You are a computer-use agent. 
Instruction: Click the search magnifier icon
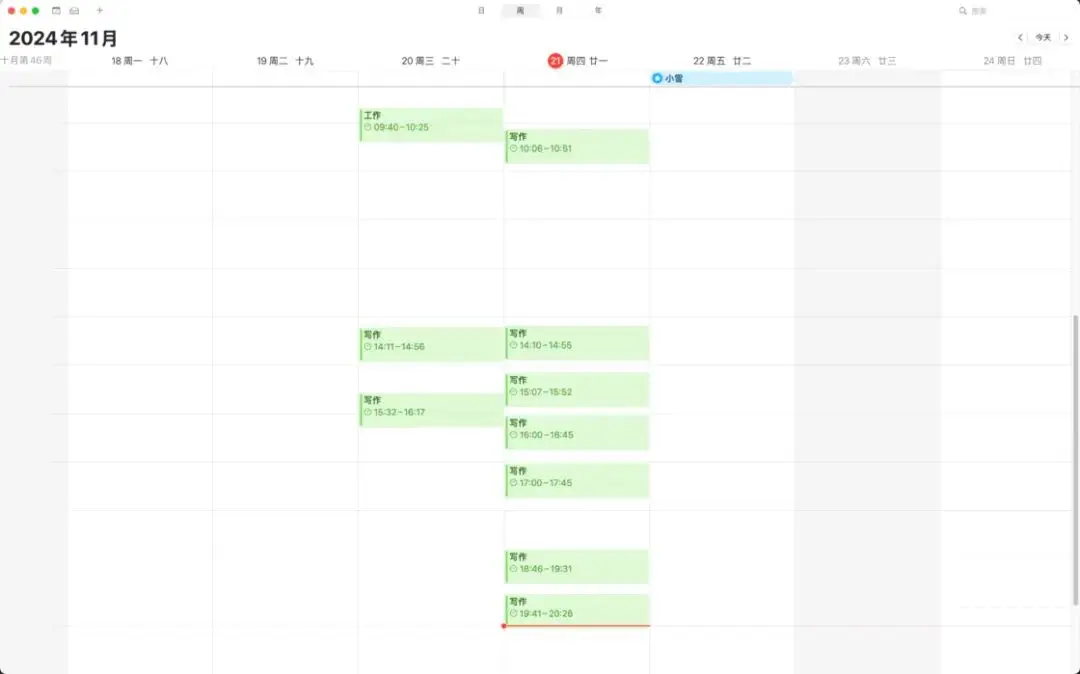(963, 11)
